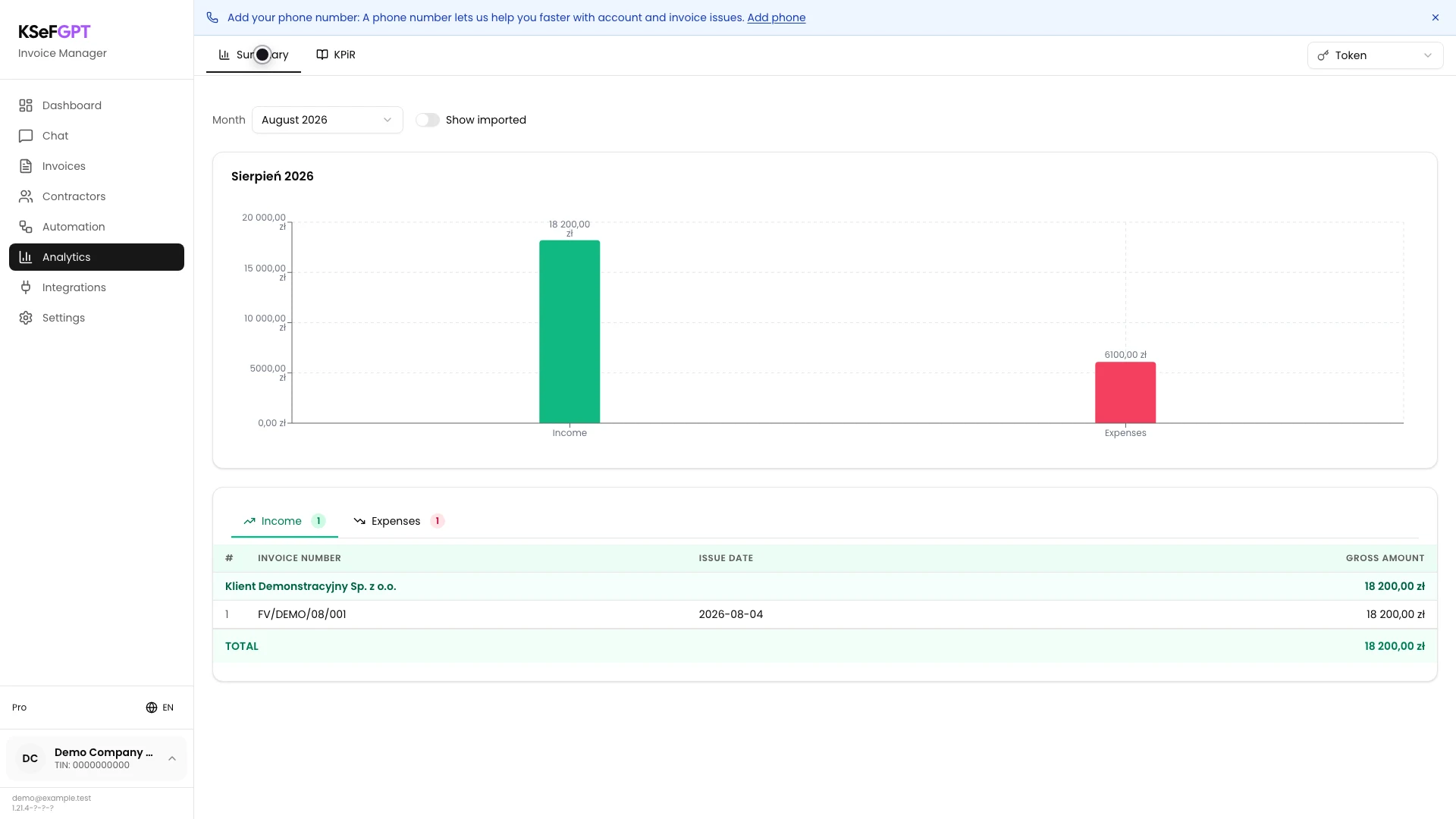This screenshot has width=1456, height=819.
Task: Click the Add phone link
Action: tap(777, 17)
